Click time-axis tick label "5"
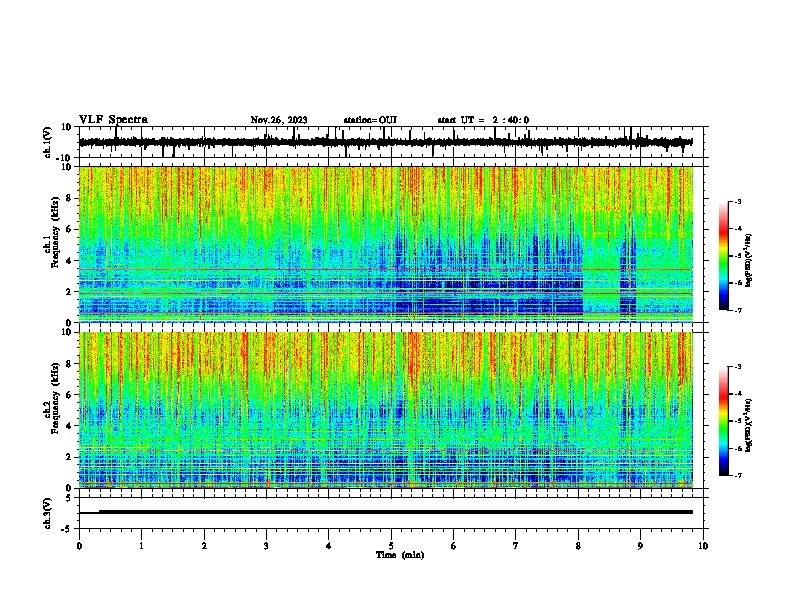Screen dimensions: 792x612 click(x=391, y=546)
